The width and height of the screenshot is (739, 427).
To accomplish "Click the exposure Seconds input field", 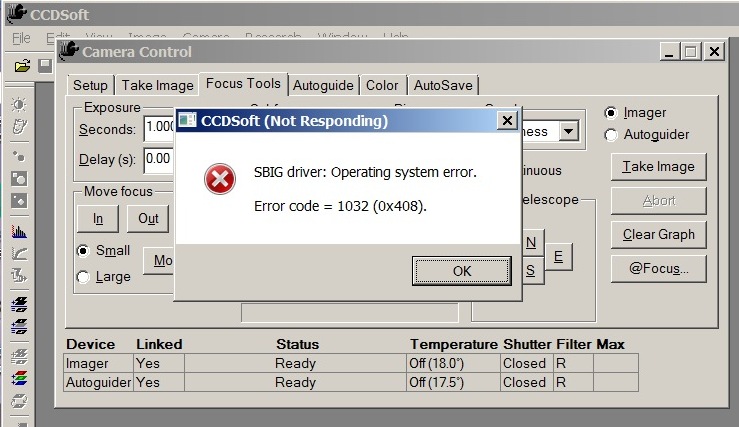I will (160, 127).
